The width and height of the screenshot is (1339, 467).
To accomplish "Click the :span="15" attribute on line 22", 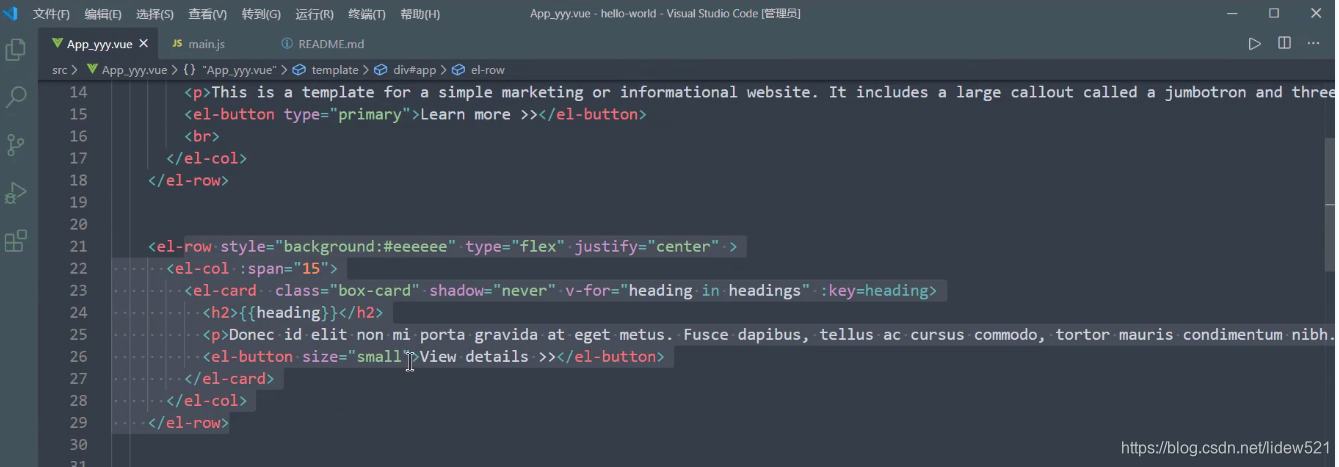I will tap(283, 268).
